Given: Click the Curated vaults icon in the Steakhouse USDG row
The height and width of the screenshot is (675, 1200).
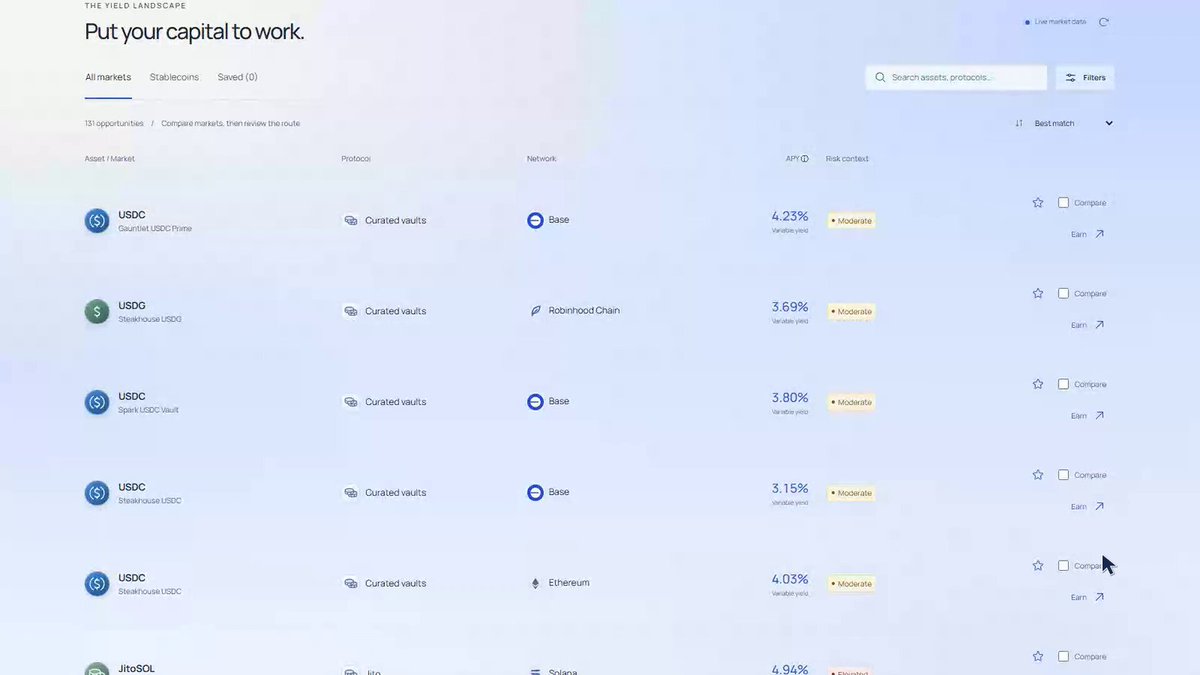Looking at the screenshot, I should [351, 311].
